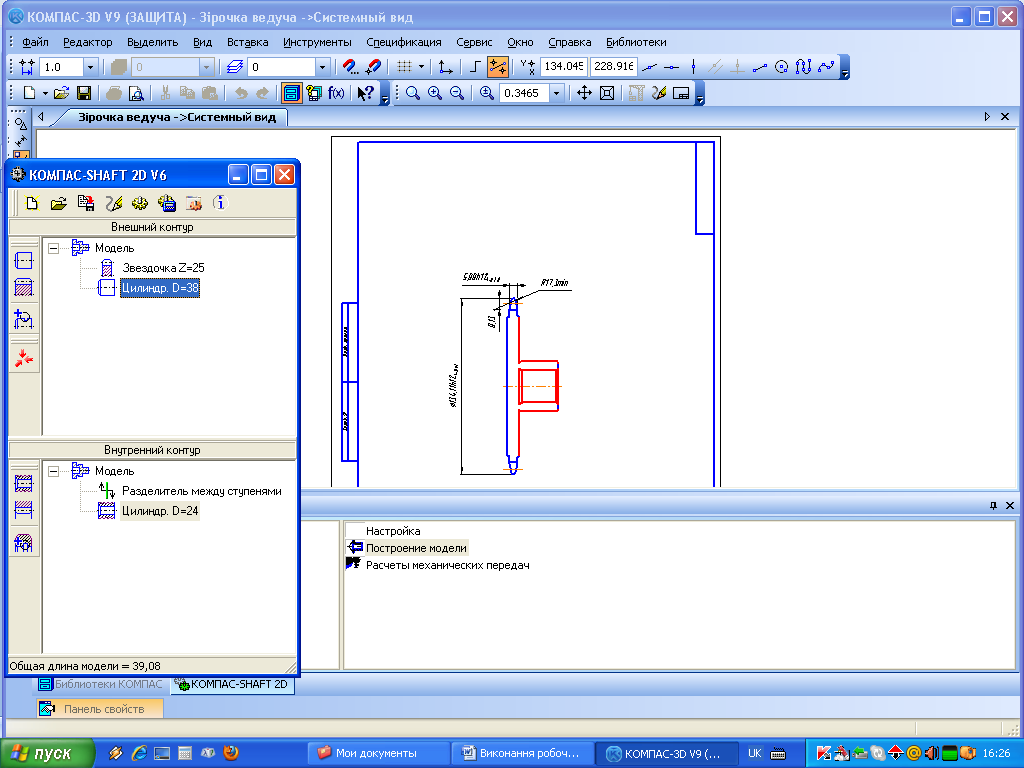The height and width of the screenshot is (768, 1024).
Task: Open file icon in main KOMPAS toolbar
Action: coord(61,93)
